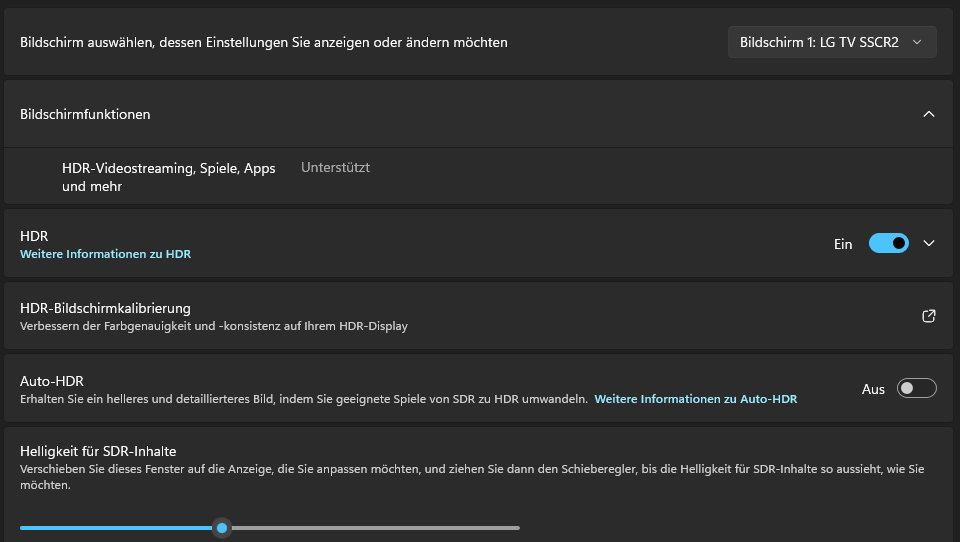Click the 'Ein' label next to HDR
This screenshot has width=960, height=542.
point(843,244)
